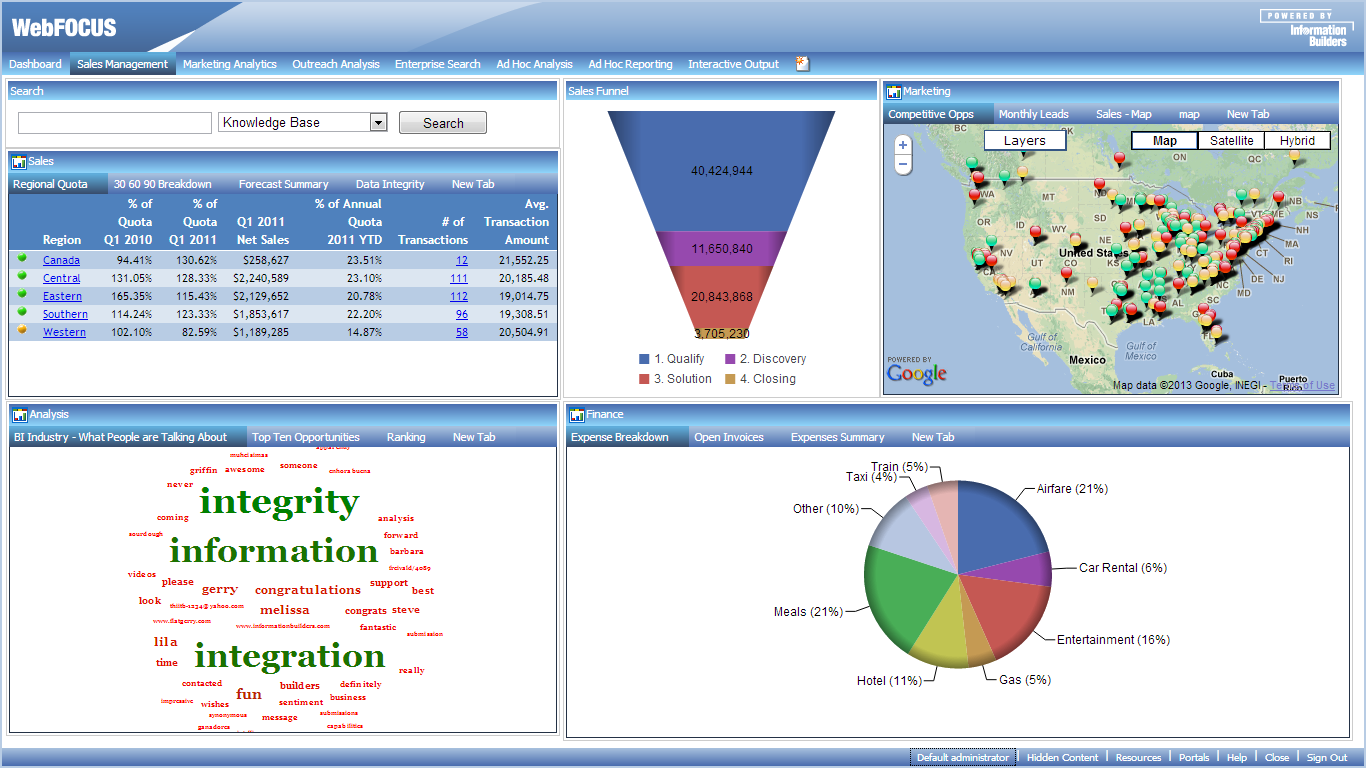Switch map view to Hybrid

(x=1297, y=141)
